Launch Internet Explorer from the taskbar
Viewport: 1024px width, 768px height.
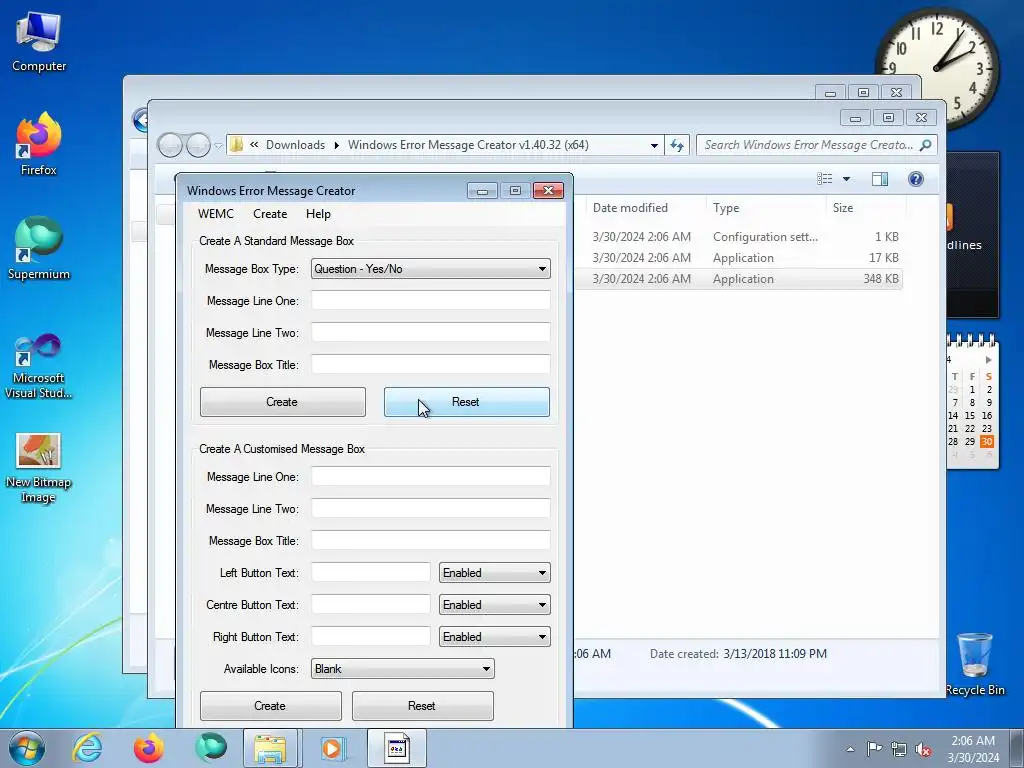coord(87,748)
